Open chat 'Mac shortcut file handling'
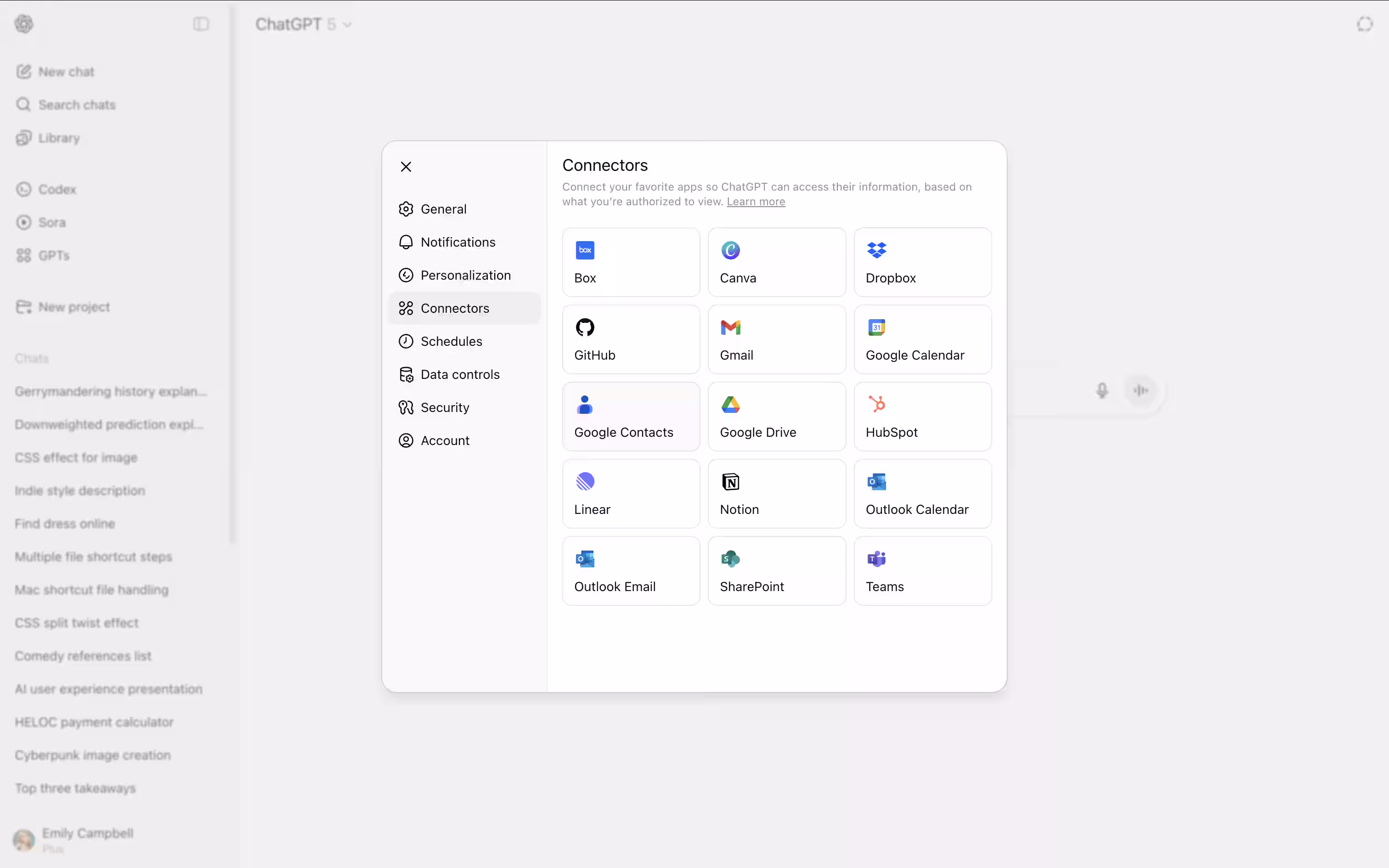This screenshot has height=868, width=1389. [x=91, y=590]
